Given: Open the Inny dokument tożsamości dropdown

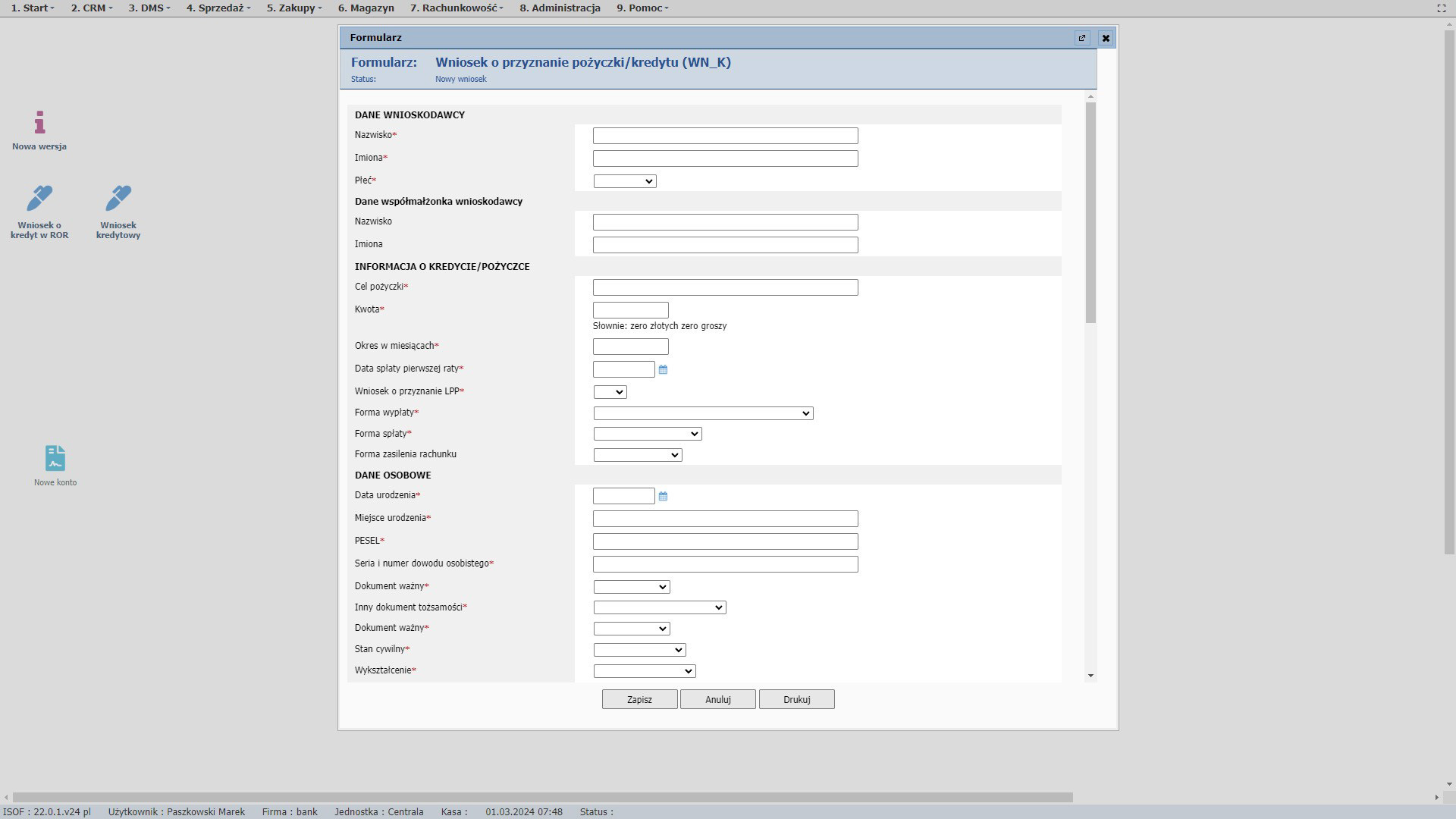Looking at the screenshot, I should tap(660, 607).
